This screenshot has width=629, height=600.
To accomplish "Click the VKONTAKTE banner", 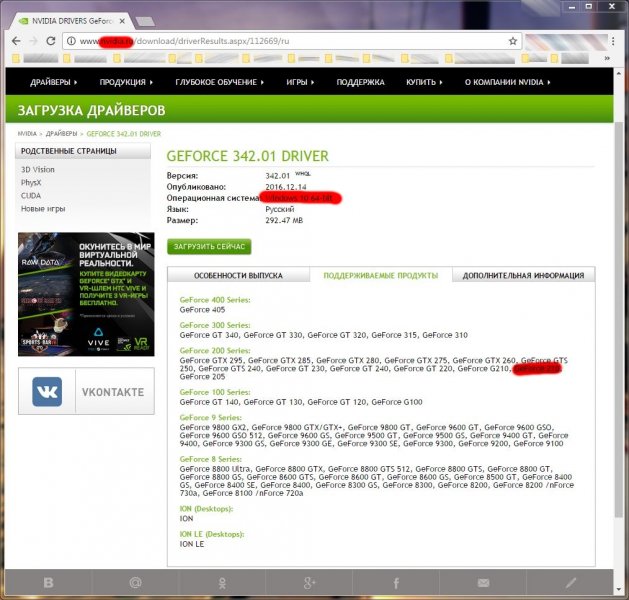I will [86, 392].
